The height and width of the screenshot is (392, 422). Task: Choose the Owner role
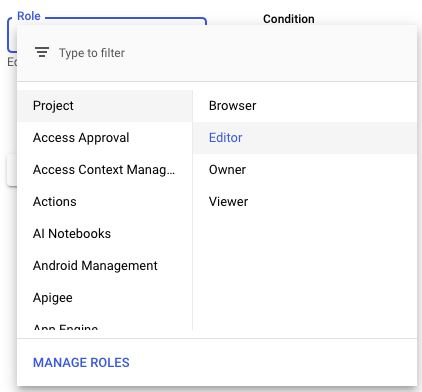click(305, 170)
